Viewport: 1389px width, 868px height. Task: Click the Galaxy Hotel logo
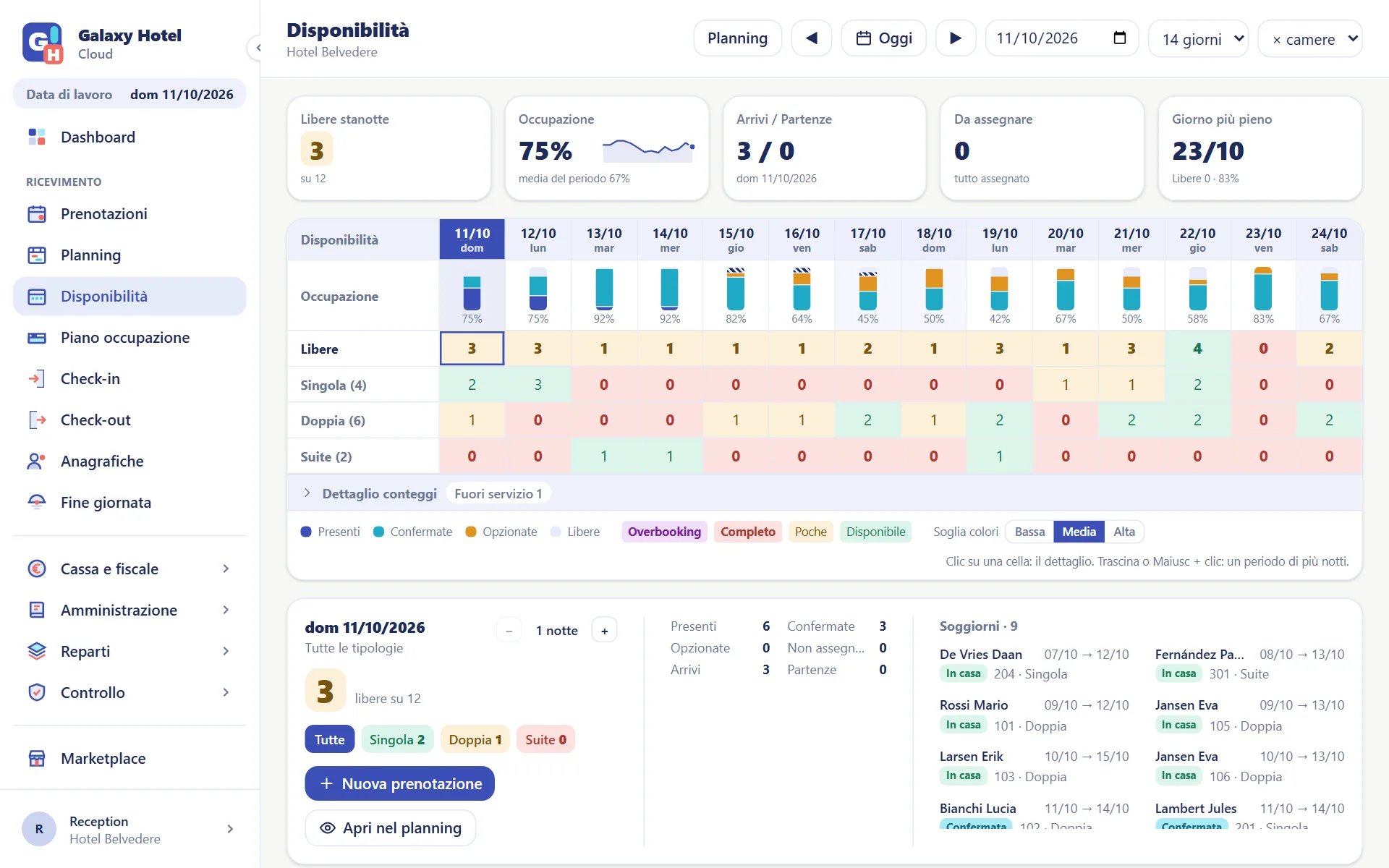click(x=43, y=43)
